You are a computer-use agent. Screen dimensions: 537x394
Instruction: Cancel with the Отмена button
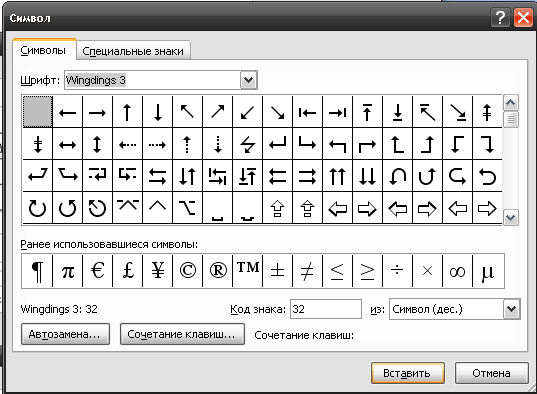coord(491,373)
